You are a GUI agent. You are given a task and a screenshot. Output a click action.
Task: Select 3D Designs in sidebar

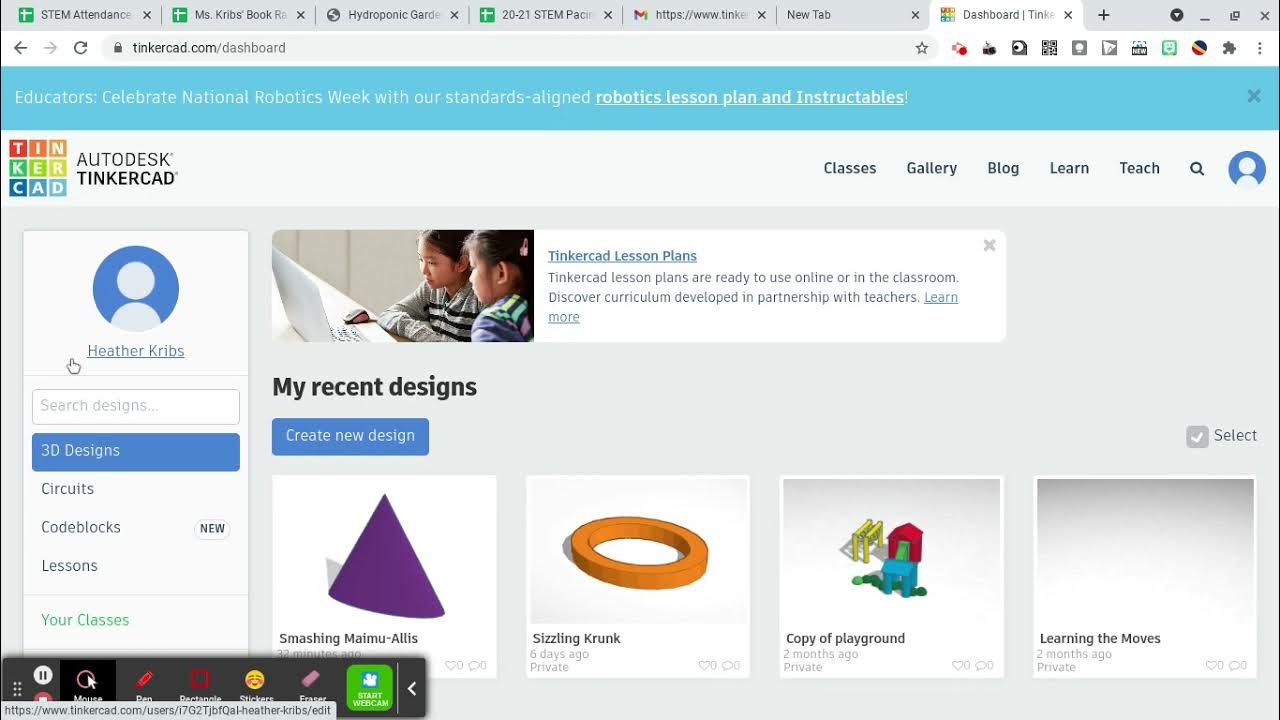coord(136,451)
